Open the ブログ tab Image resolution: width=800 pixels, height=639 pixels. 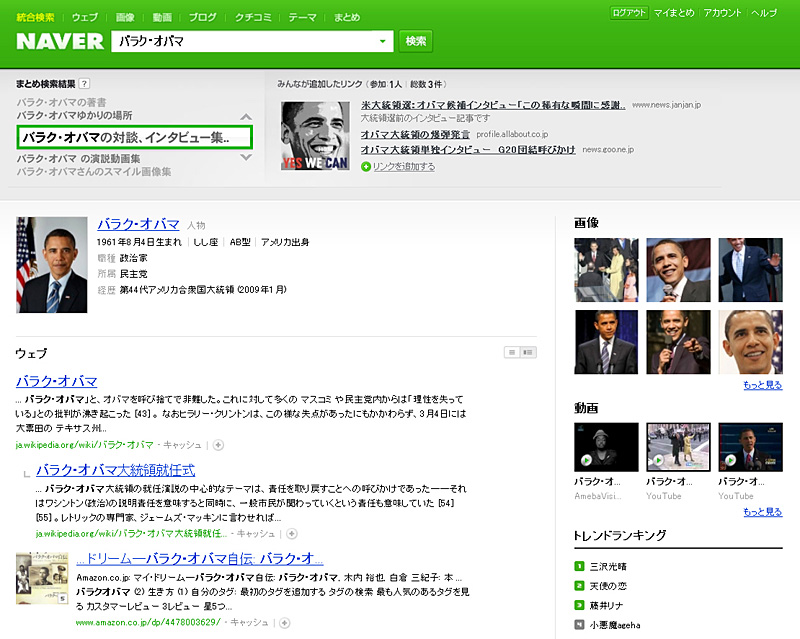pos(203,17)
